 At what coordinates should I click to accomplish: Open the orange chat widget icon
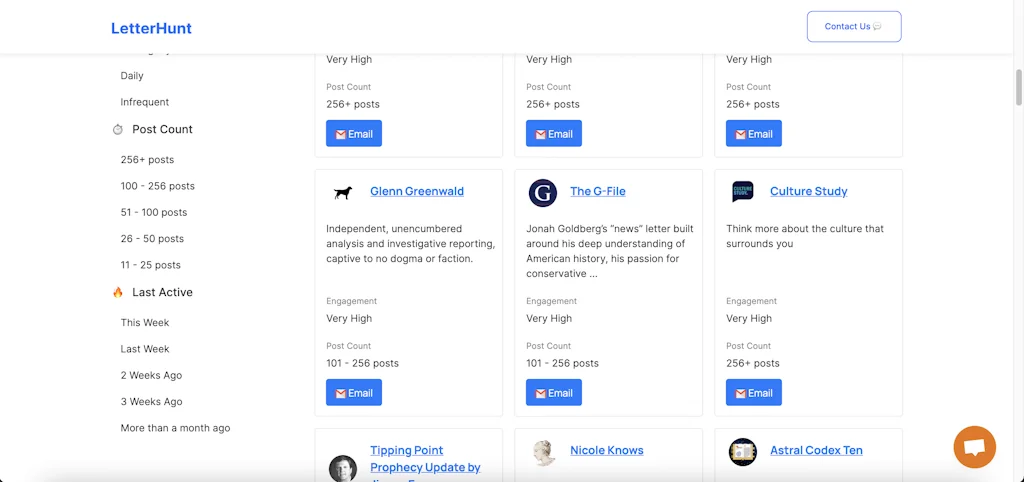(974, 447)
